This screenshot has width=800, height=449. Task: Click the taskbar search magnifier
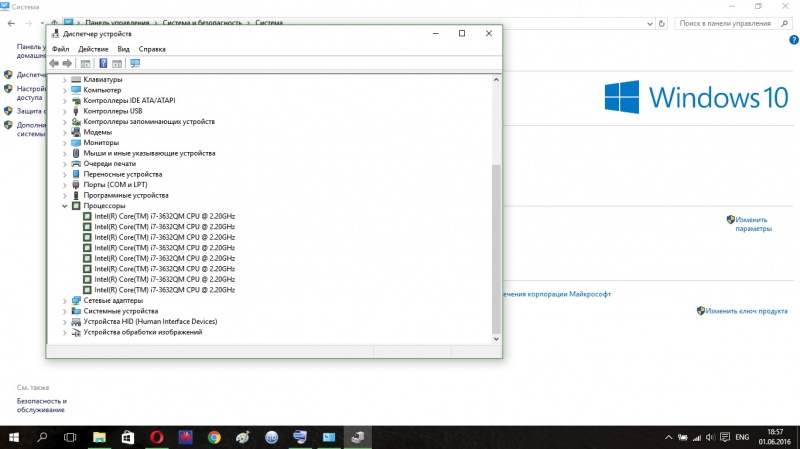[42, 437]
